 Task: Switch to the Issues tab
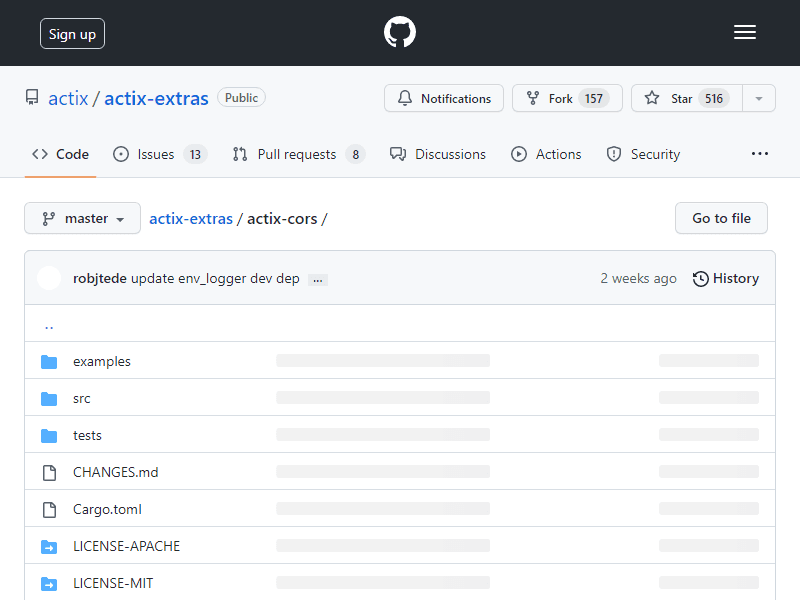[160, 154]
